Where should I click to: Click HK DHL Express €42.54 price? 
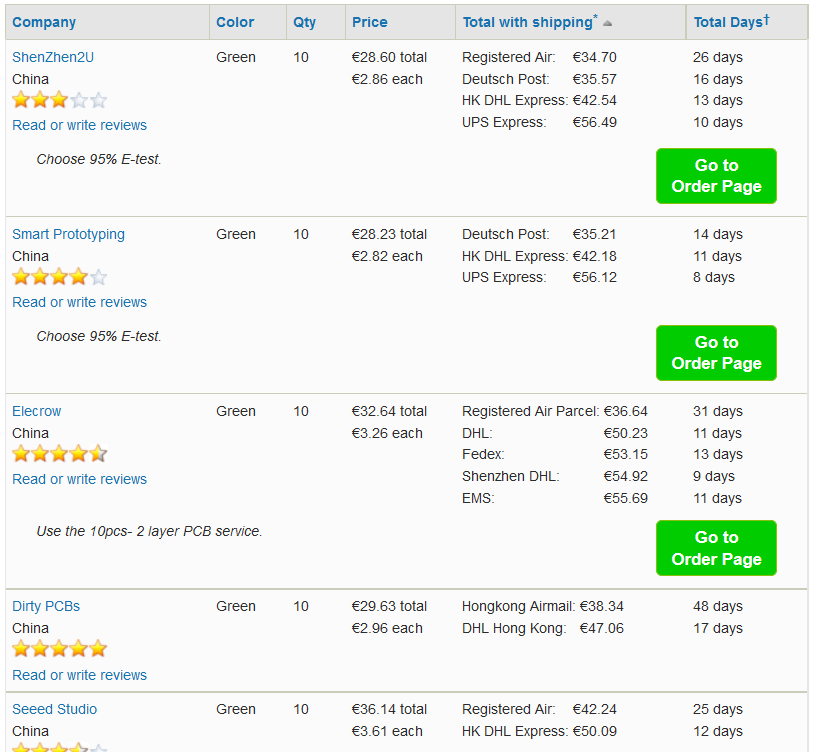[594, 100]
